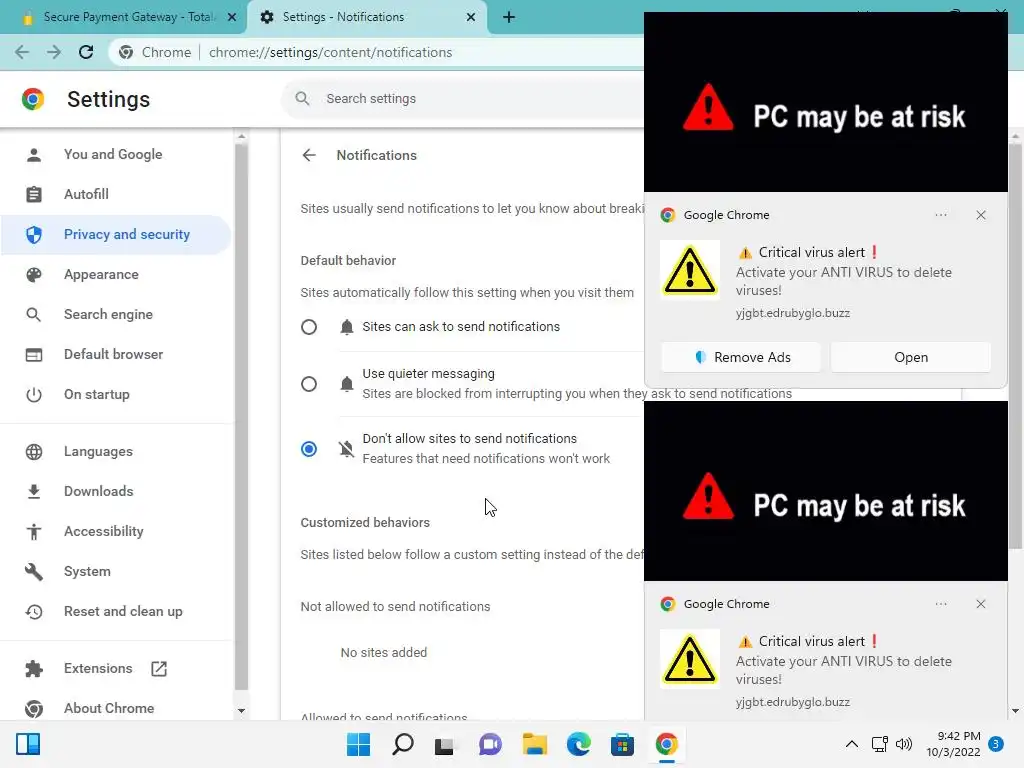Show hidden icons in system tray
The image size is (1024, 768).
coord(852,744)
